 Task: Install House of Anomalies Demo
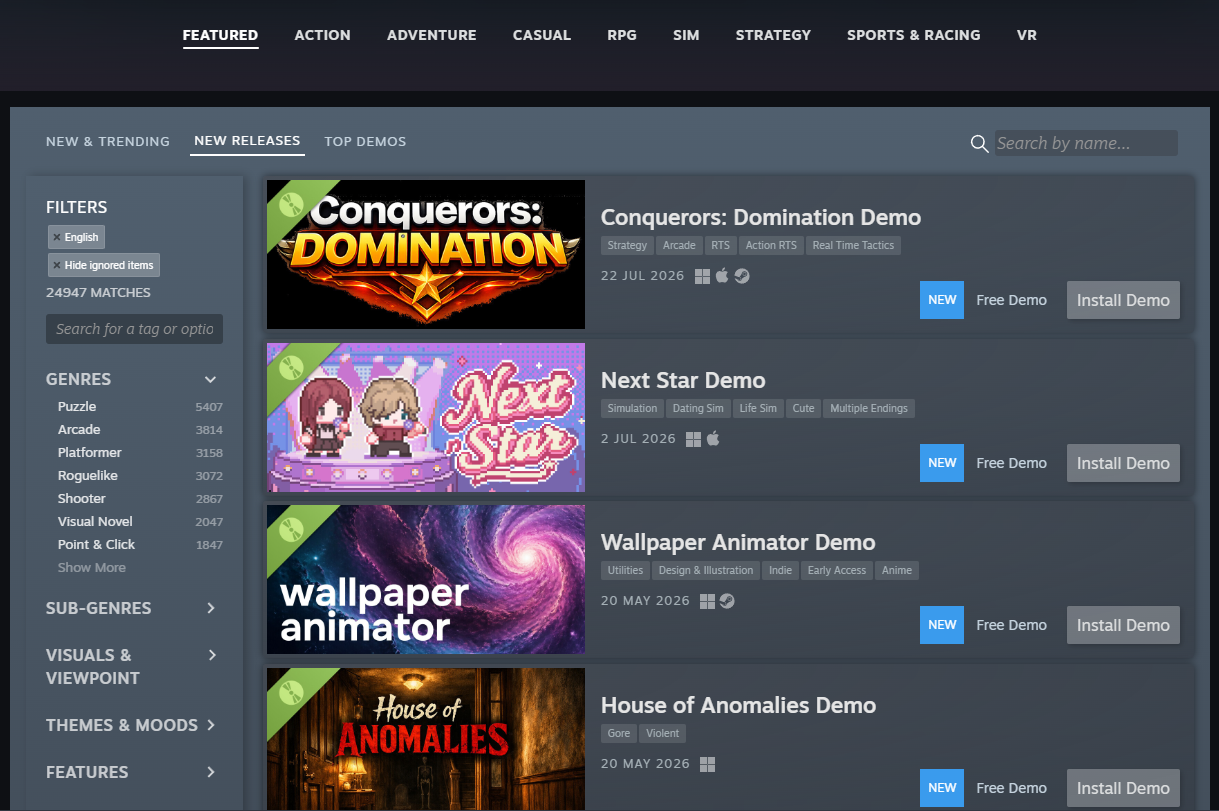click(1123, 788)
